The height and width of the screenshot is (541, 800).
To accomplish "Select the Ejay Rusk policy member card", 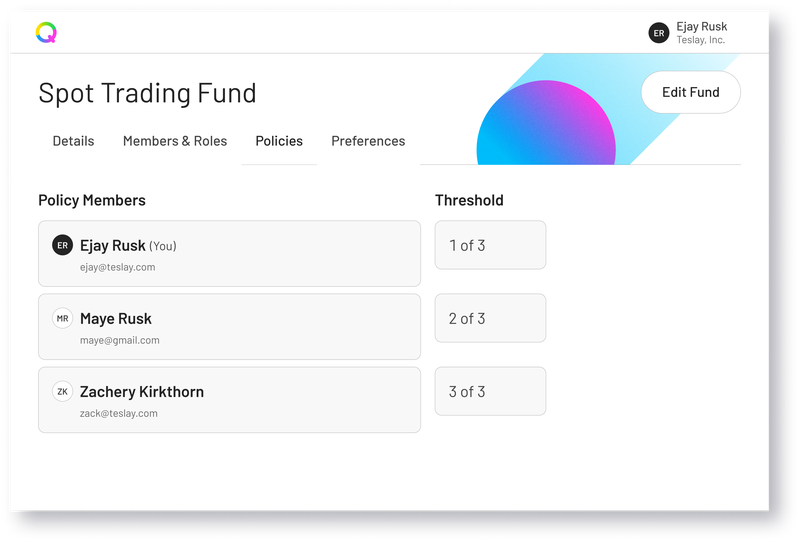I will pyautogui.click(x=230, y=254).
